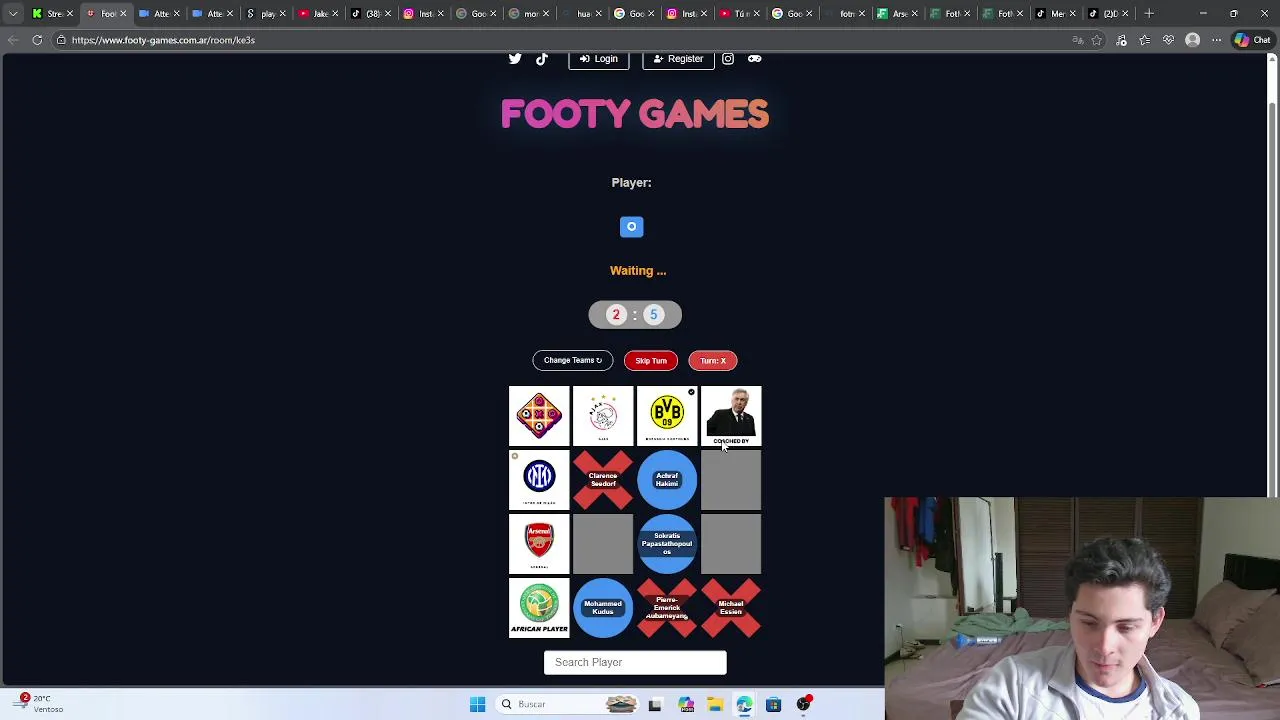This screenshot has height=720, width=1280.
Task: Click the Borussia Dortmund header tile
Action: pos(667,416)
